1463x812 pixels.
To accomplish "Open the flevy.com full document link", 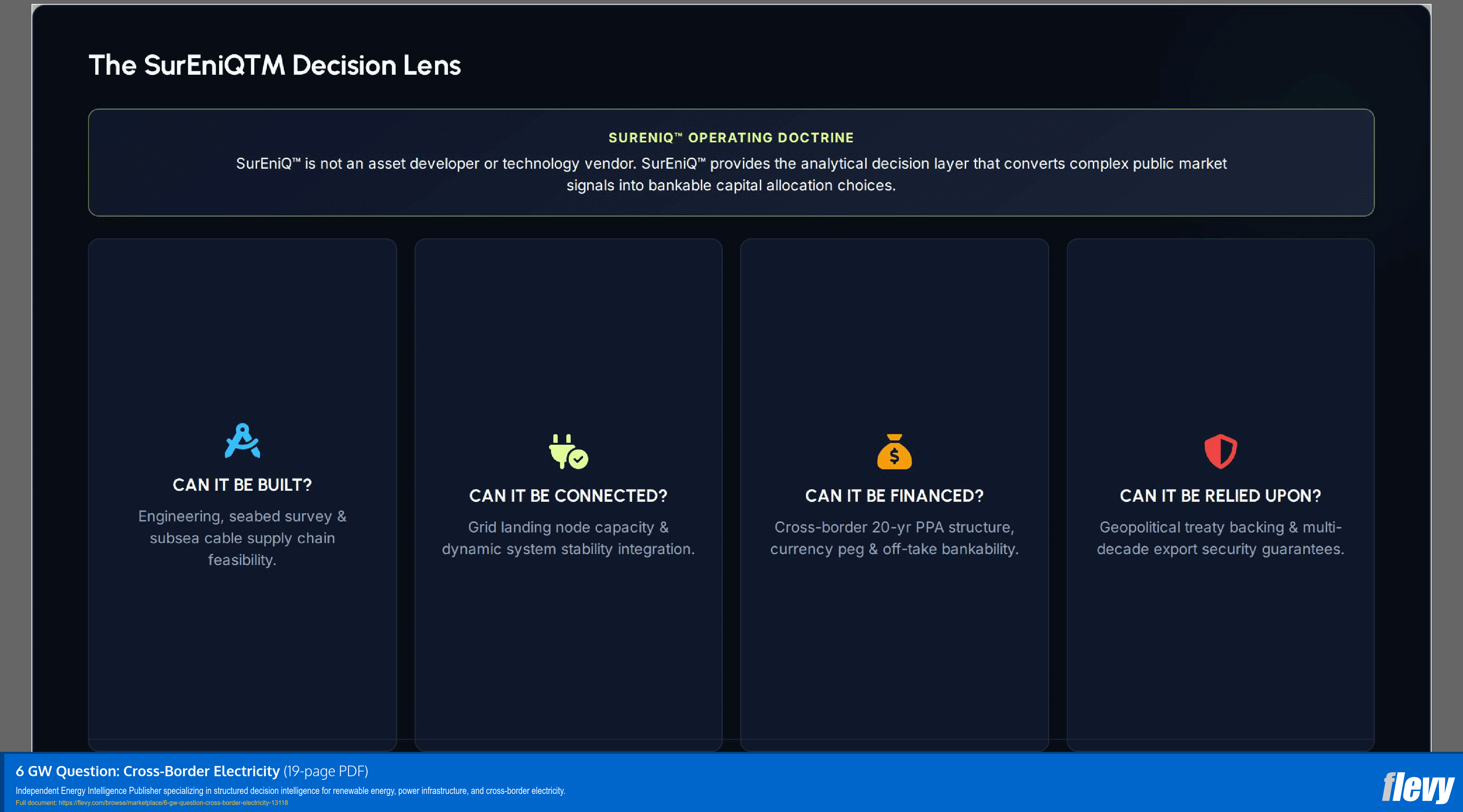I will (x=173, y=803).
